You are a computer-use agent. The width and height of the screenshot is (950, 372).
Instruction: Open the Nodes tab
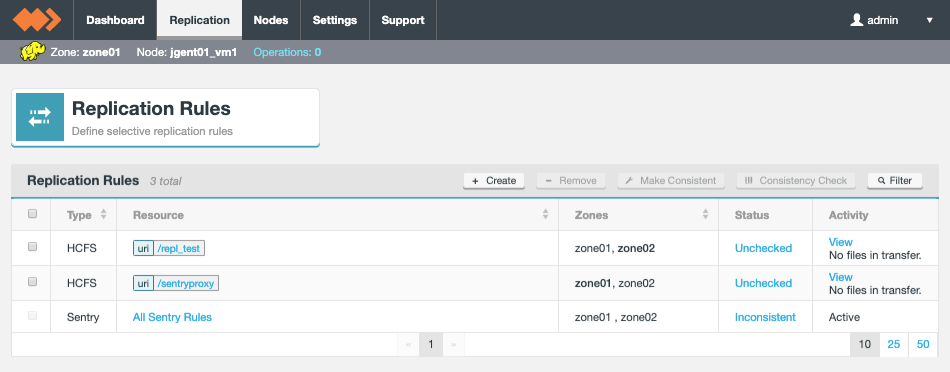click(x=271, y=20)
